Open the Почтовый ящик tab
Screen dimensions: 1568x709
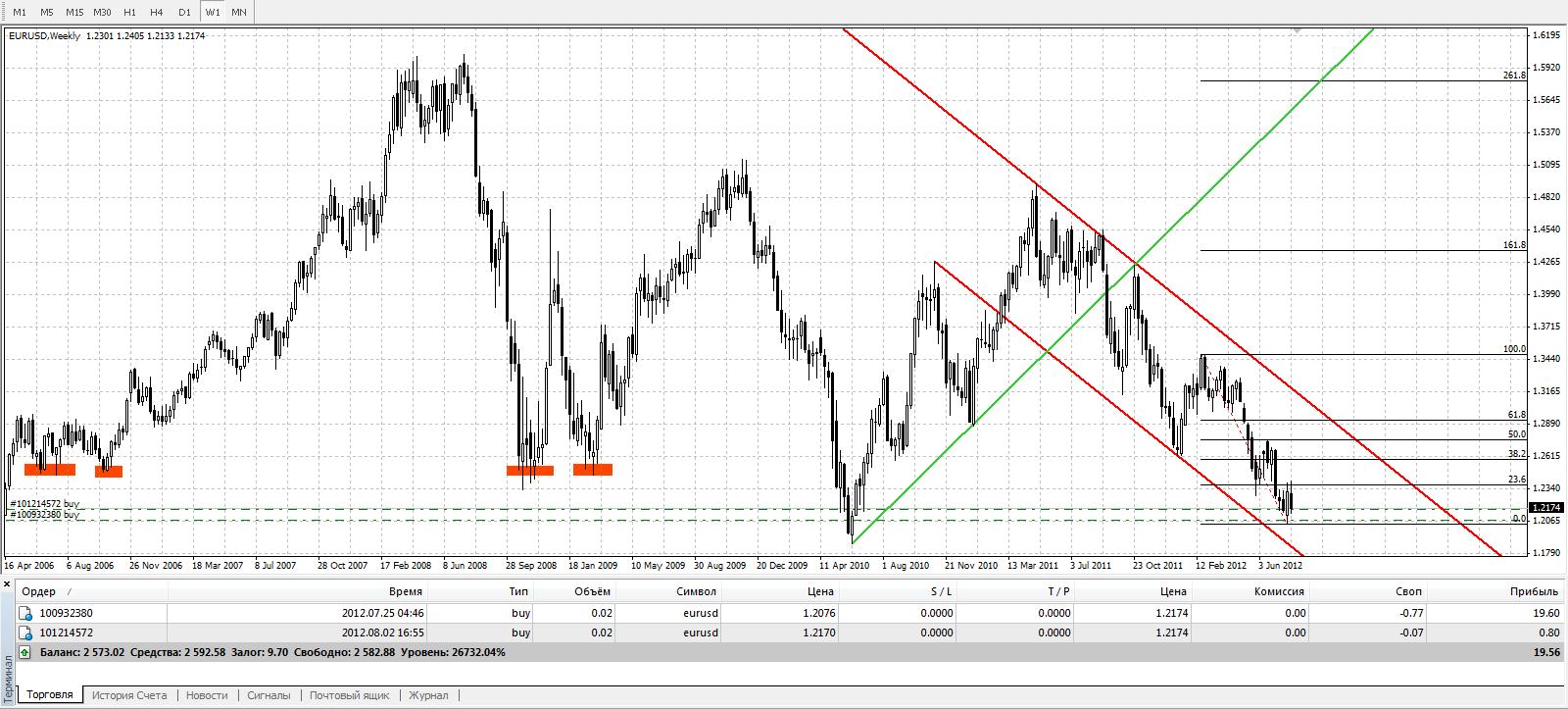coord(350,695)
